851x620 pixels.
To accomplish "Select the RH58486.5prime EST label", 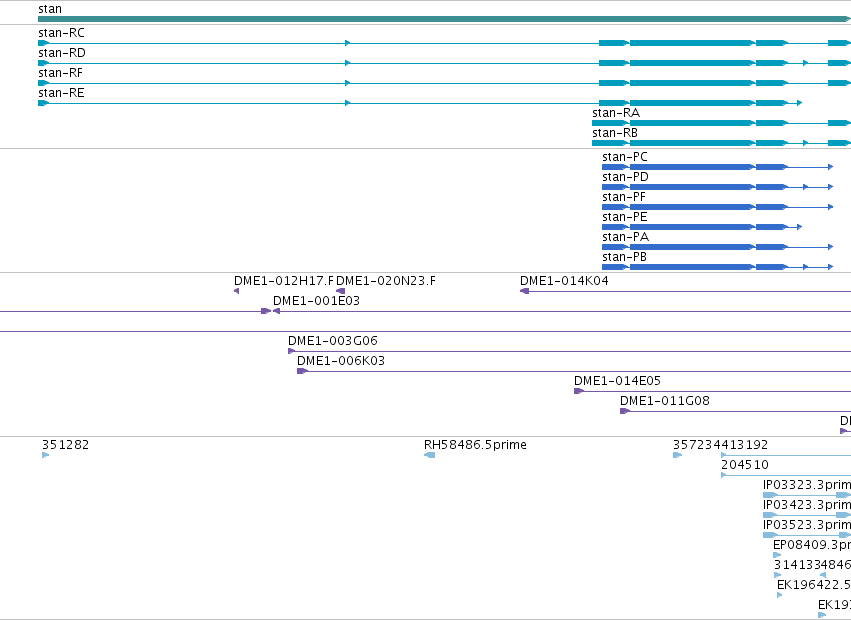I will (475, 445).
